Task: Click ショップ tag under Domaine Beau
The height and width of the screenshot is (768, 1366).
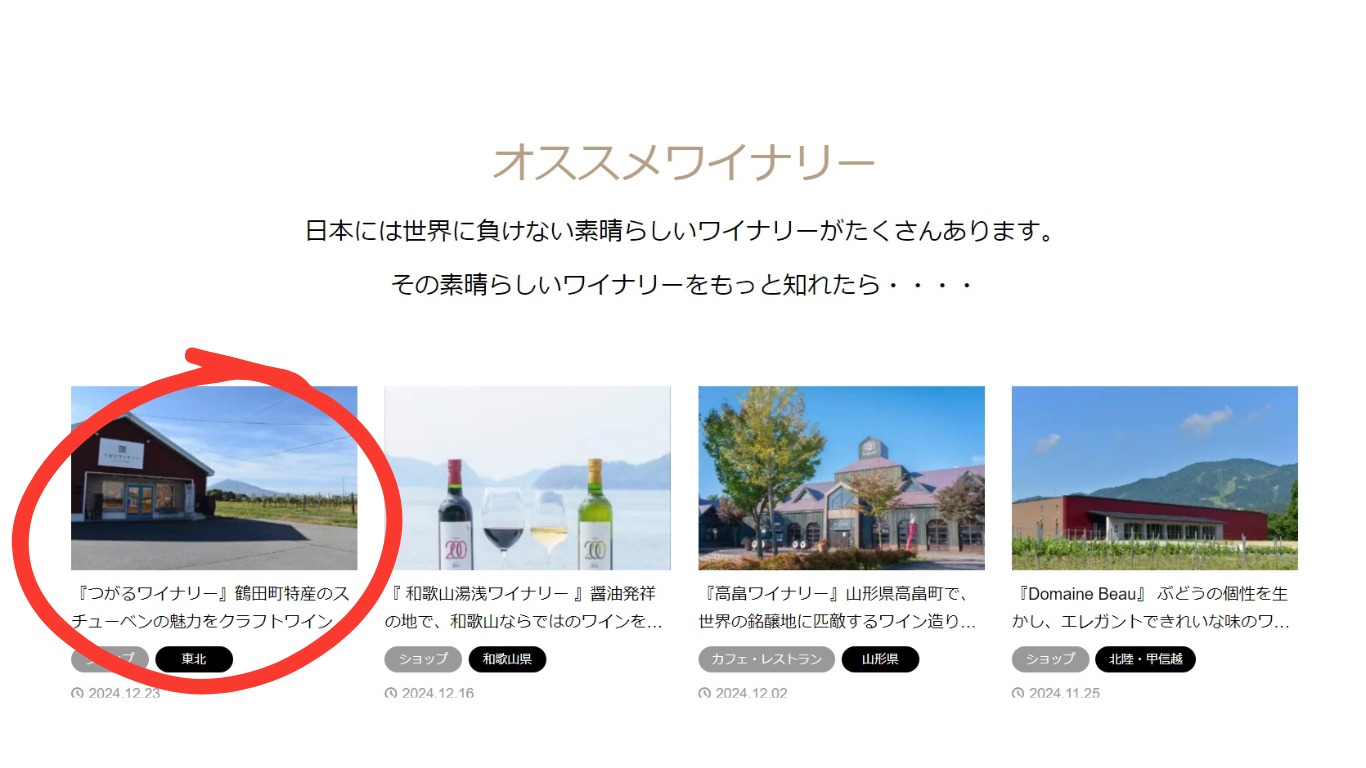Action: click(1050, 659)
